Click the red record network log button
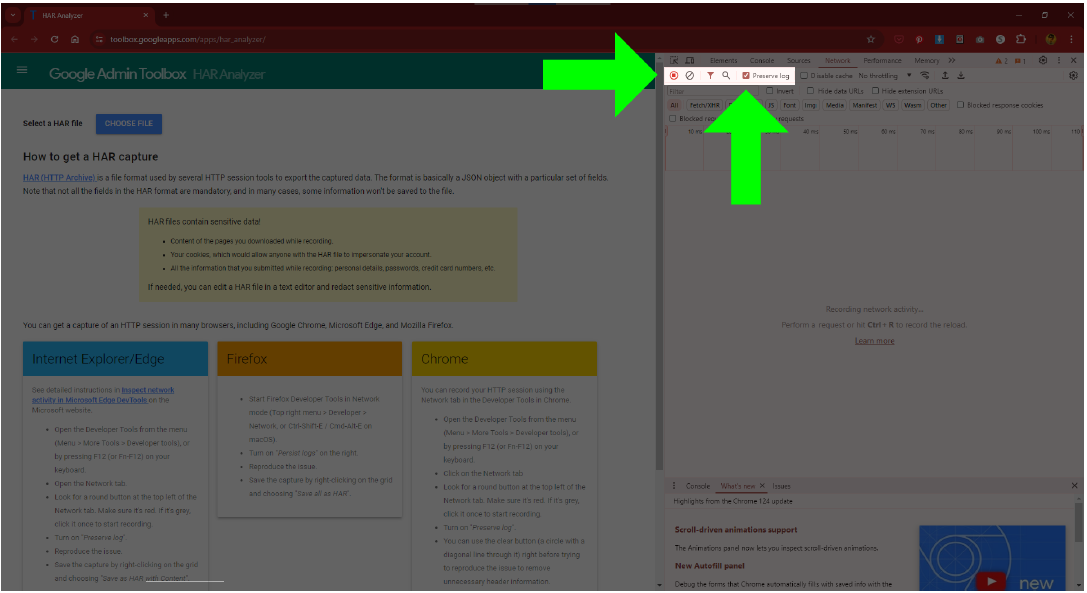Screen dimensions: 1087x593 click(x=674, y=76)
